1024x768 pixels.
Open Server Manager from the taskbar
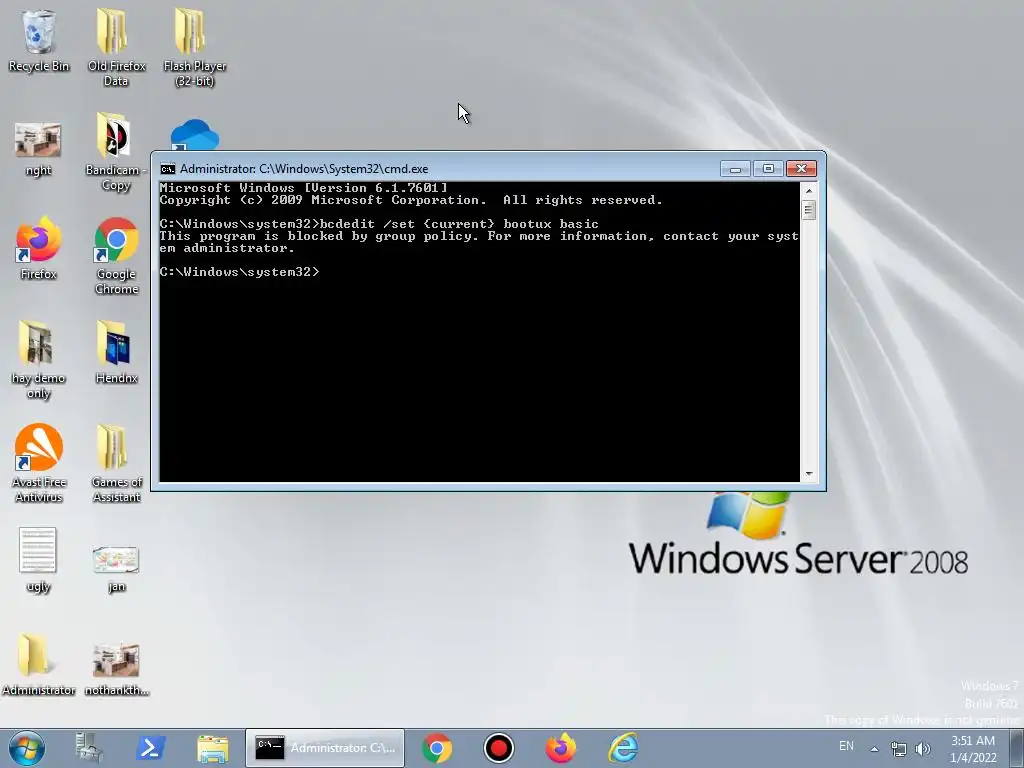(x=89, y=748)
